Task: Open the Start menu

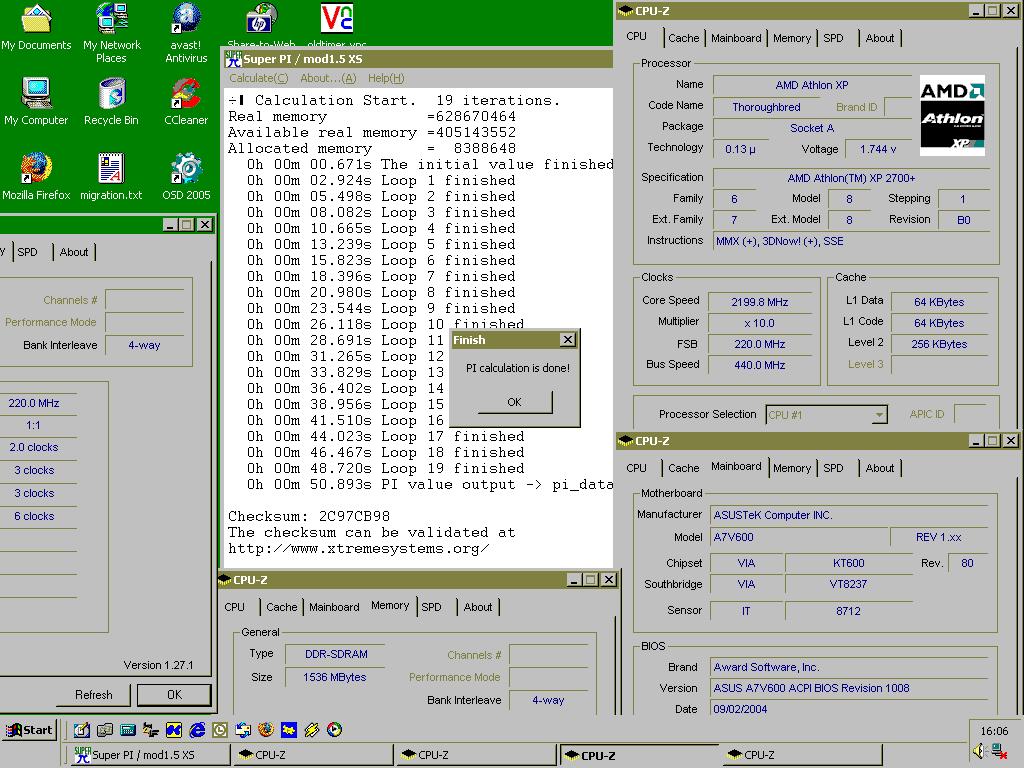Action: (x=30, y=730)
